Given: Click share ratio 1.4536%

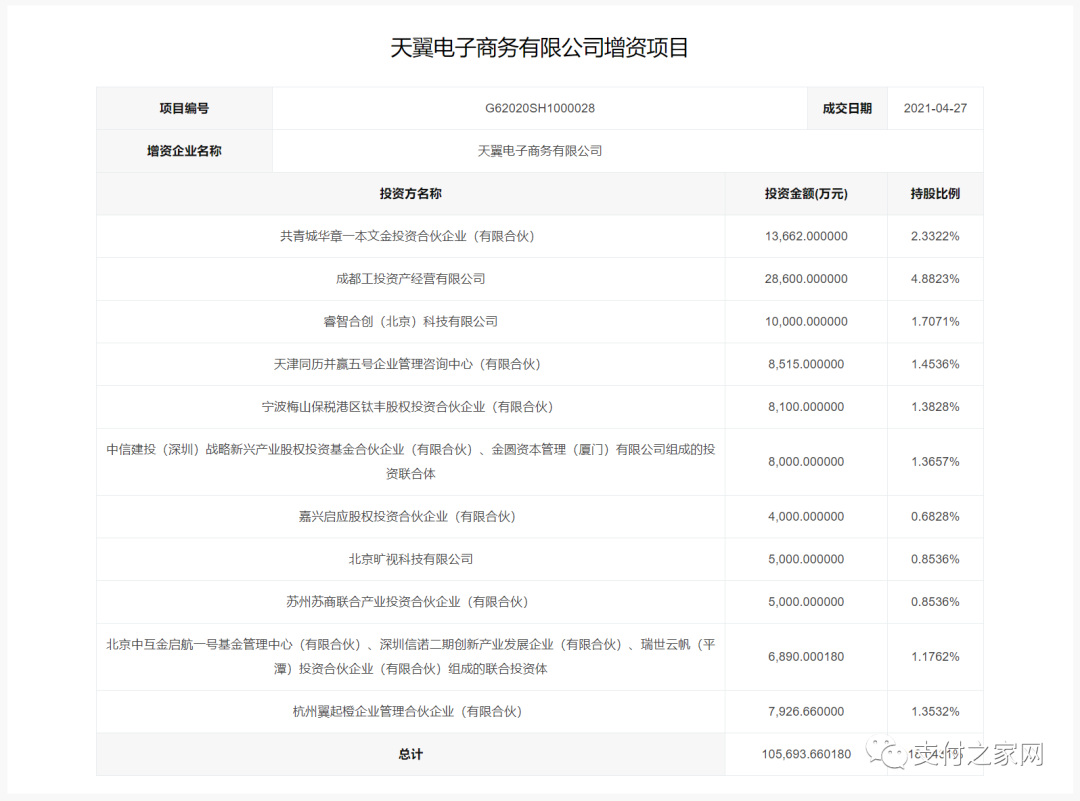Looking at the screenshot, I should [x=935, y=364].
